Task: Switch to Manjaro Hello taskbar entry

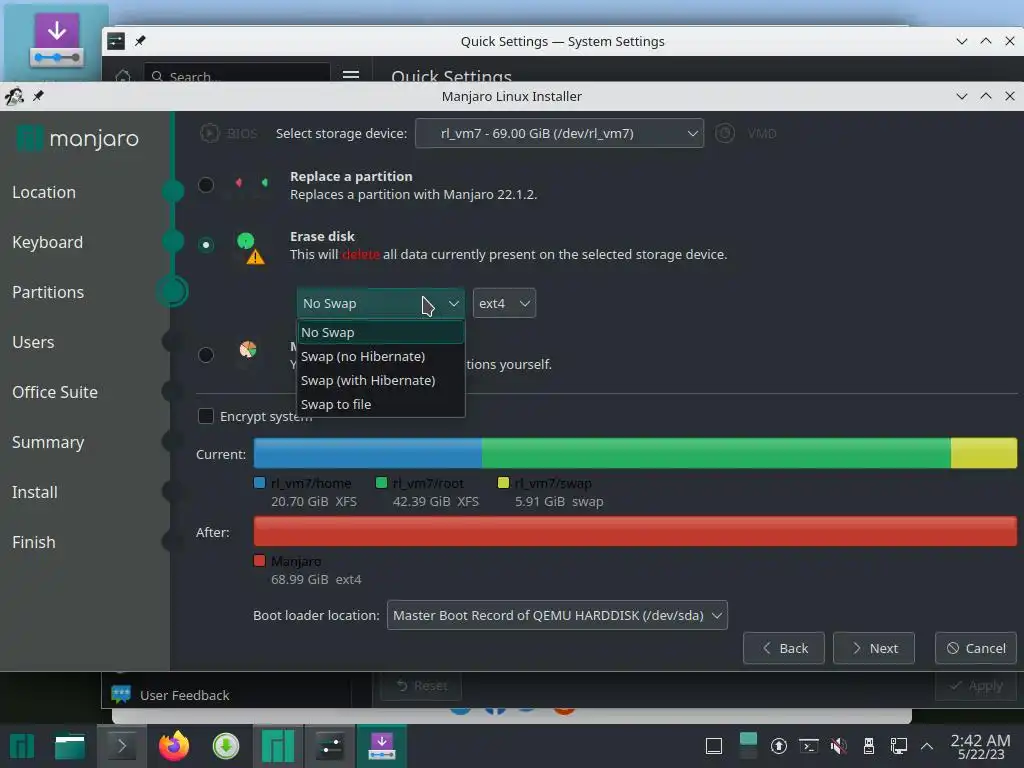Action: click(278, 746)
